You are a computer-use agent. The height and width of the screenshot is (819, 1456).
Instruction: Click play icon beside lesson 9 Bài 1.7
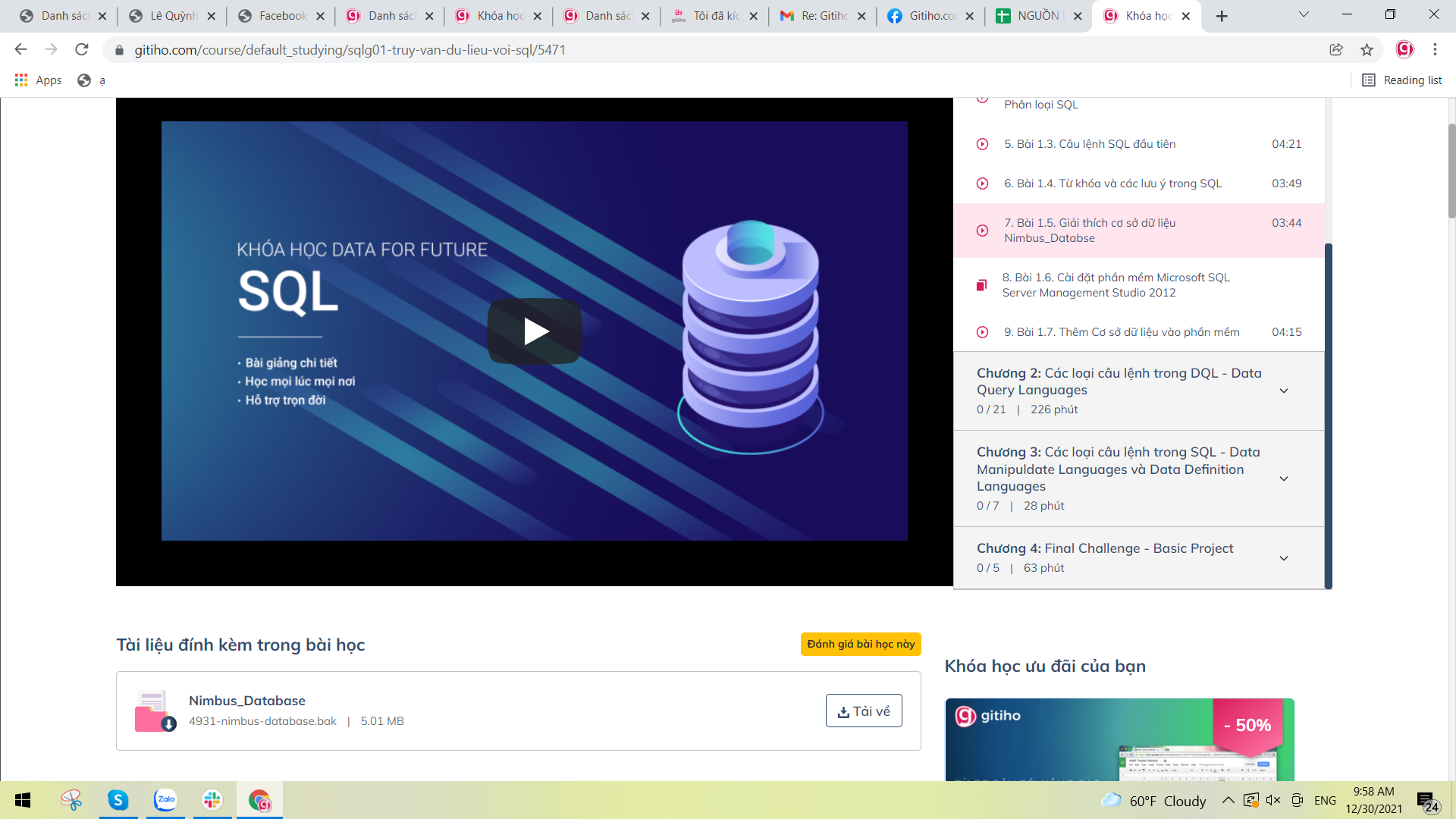pyautogui.click(x=982, y=332)
